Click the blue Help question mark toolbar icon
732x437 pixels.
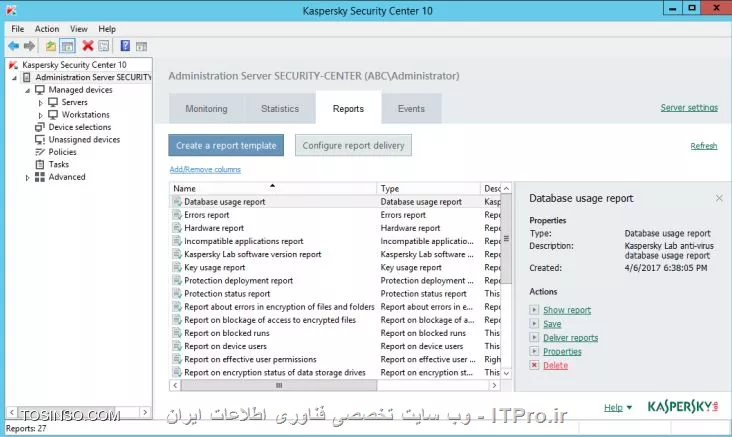(x=125, y=45)
